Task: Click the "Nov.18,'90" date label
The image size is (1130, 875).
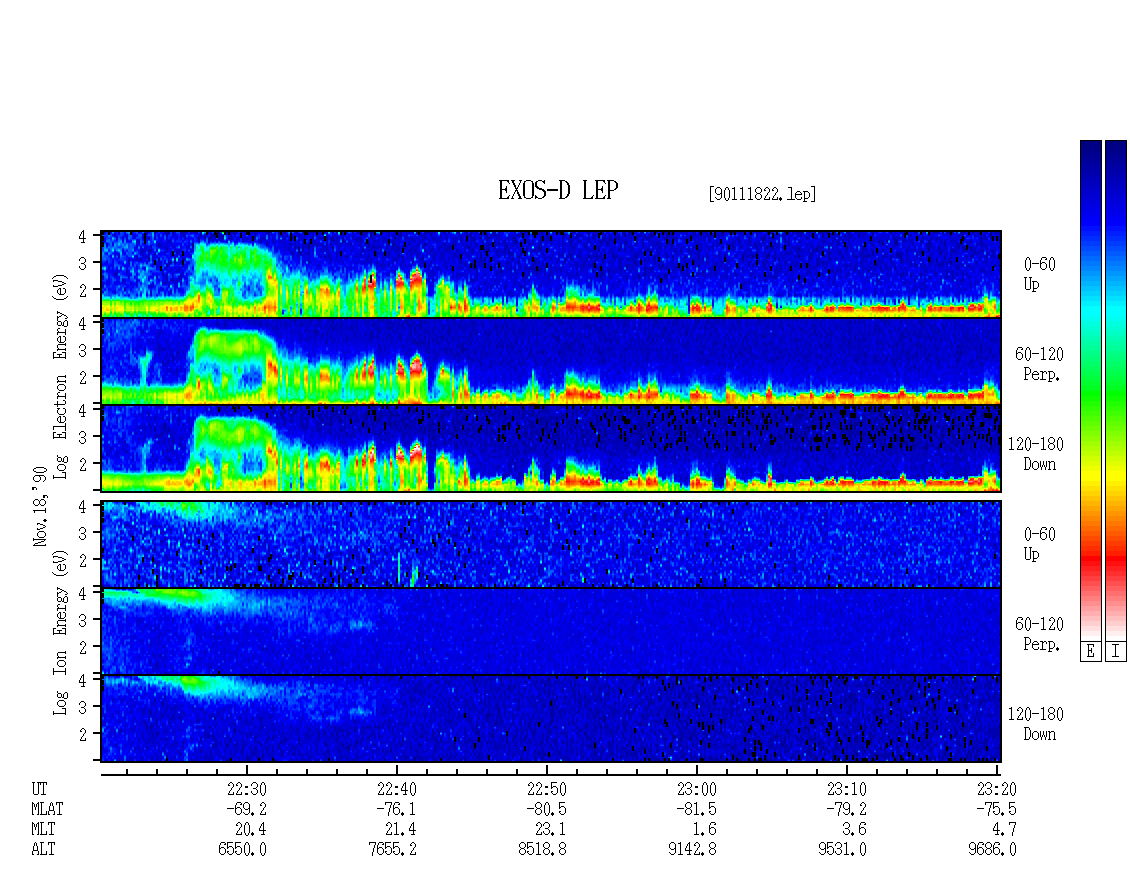Action: point(40,506)
